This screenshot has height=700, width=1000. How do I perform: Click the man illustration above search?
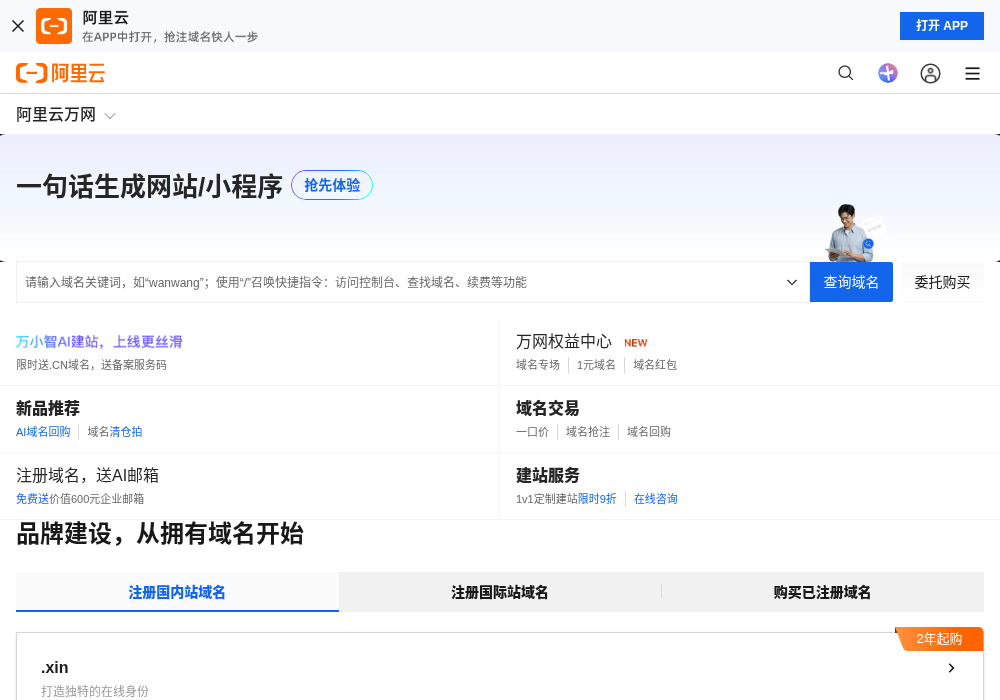853,233
